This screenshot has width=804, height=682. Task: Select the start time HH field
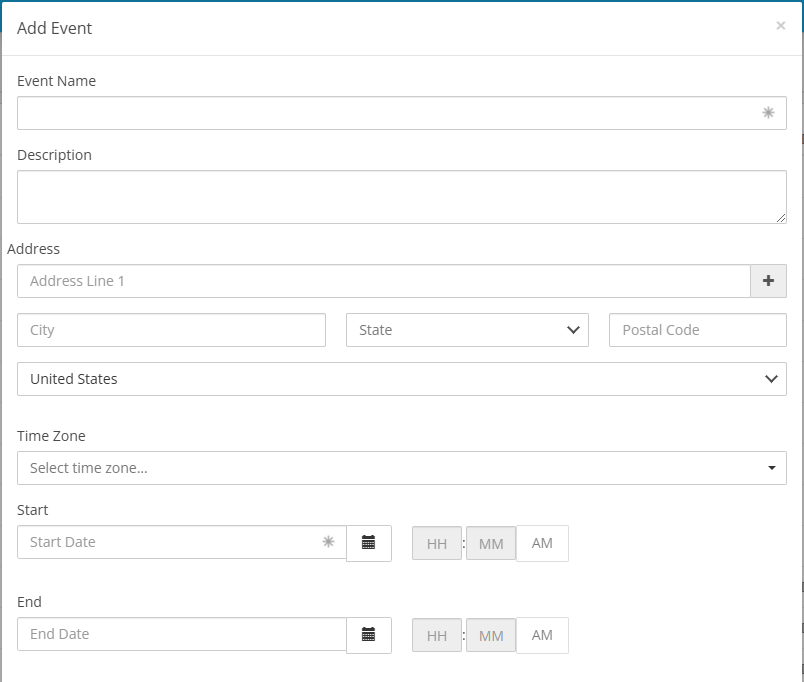[437, 544]
